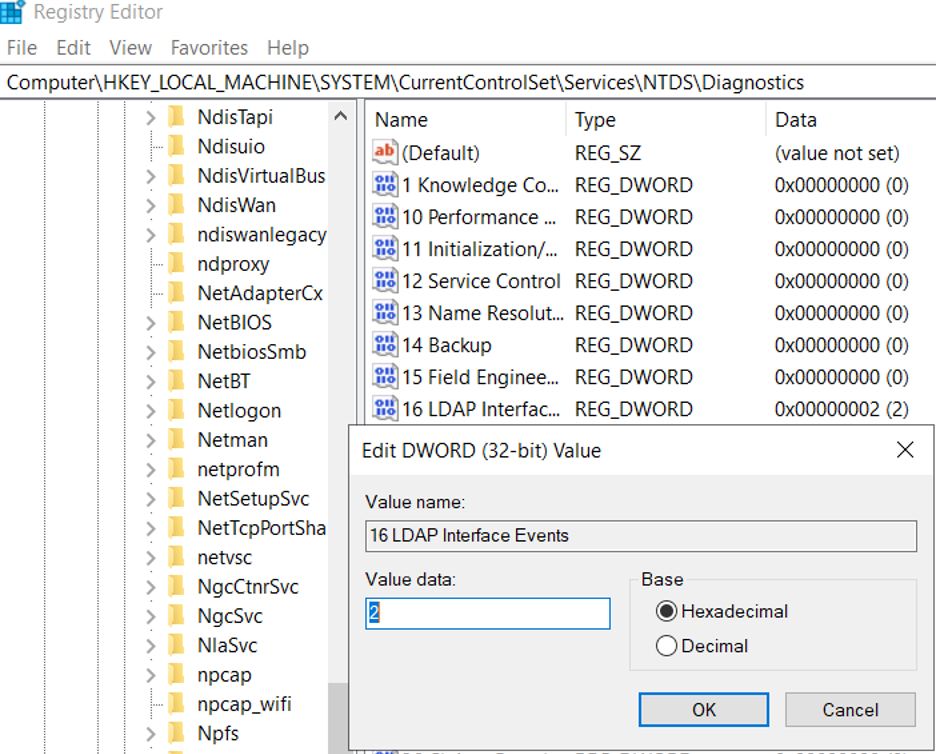
Task: Click the (value not set) data cell
Action: (x=837, y=153)
